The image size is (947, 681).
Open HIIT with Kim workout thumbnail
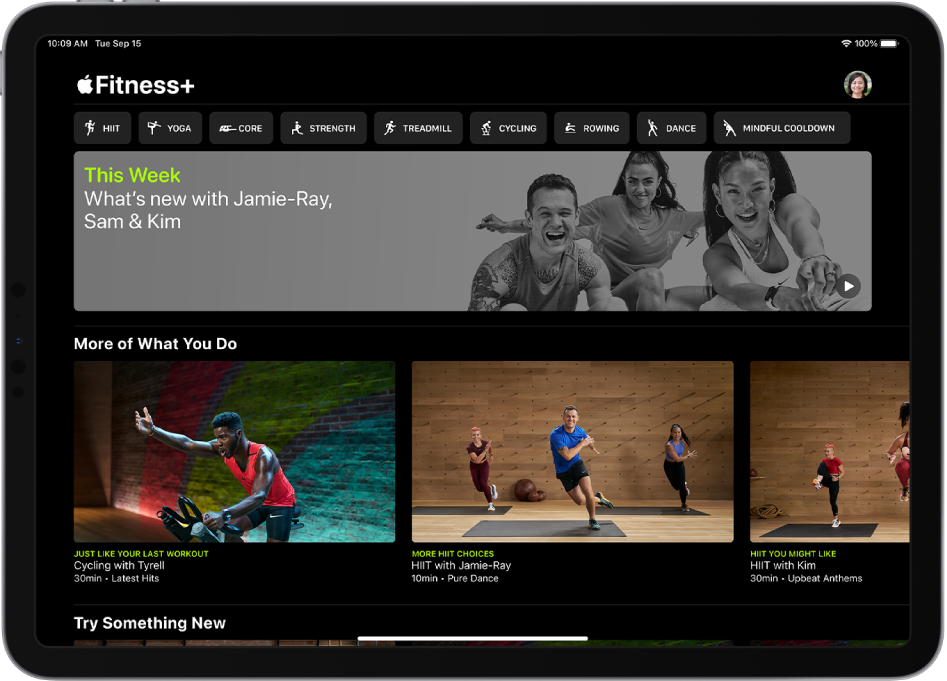pyautogui.click(x=829, y=452)
